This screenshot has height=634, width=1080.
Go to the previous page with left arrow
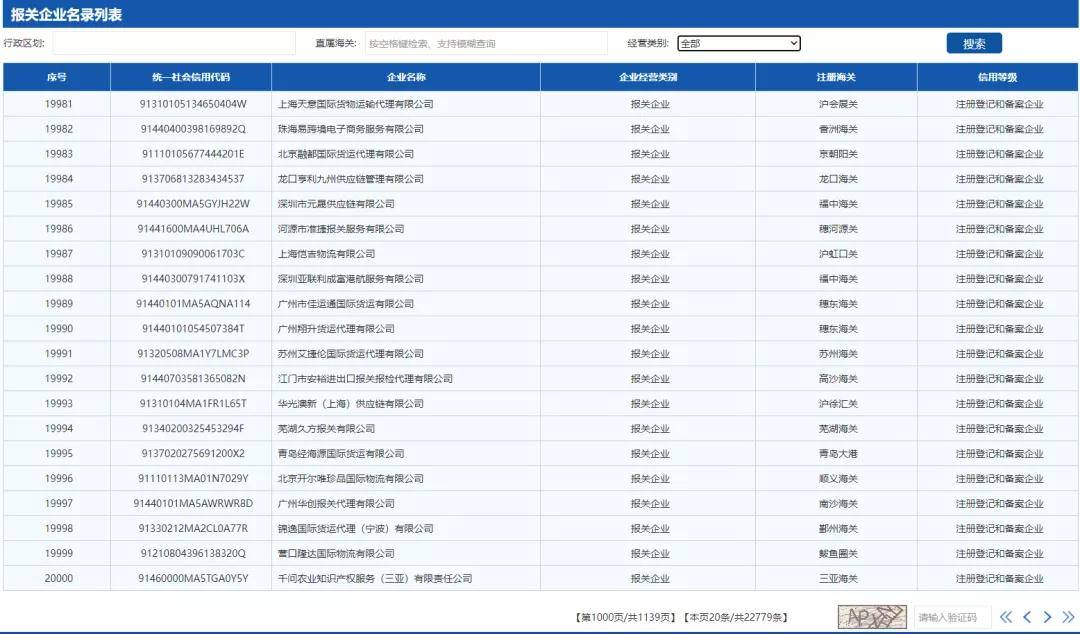tap(1026, 617)
